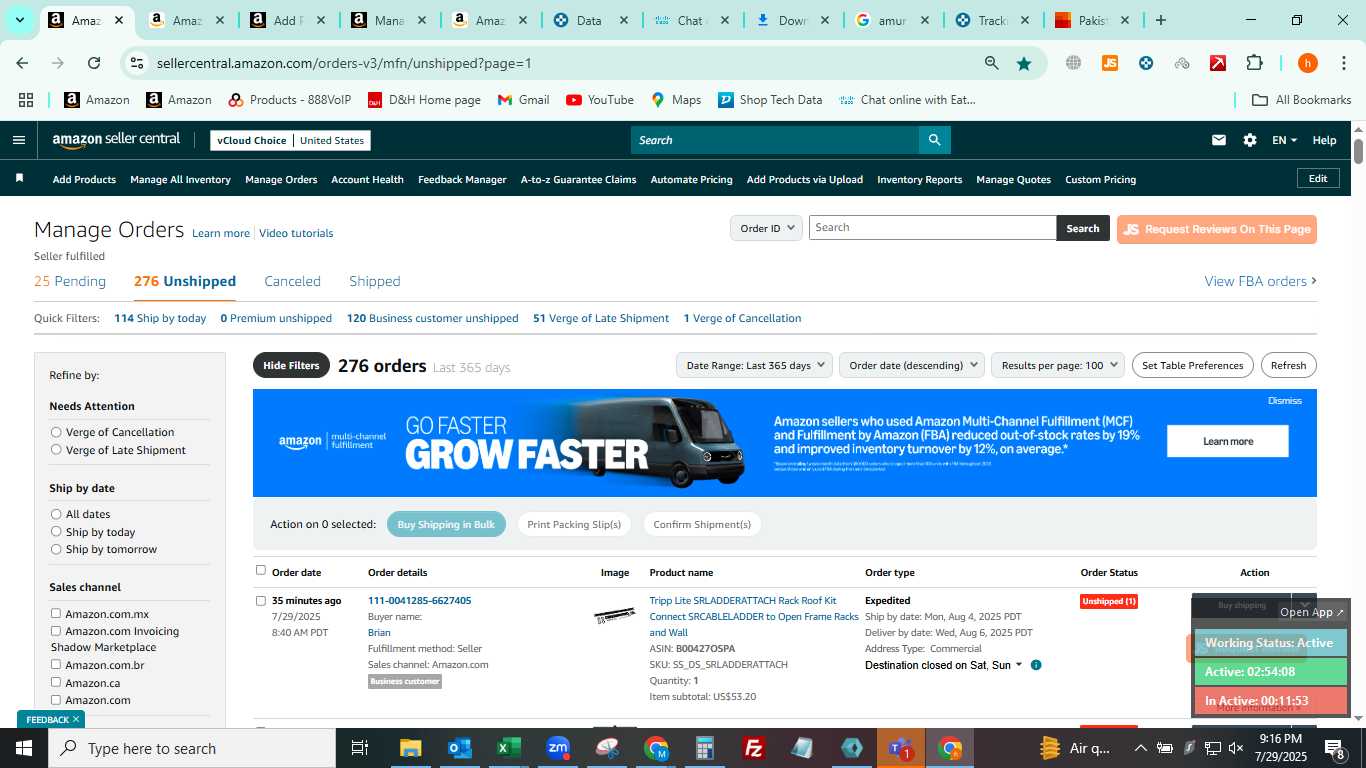Open the Account Health menu item

(367, 179)
